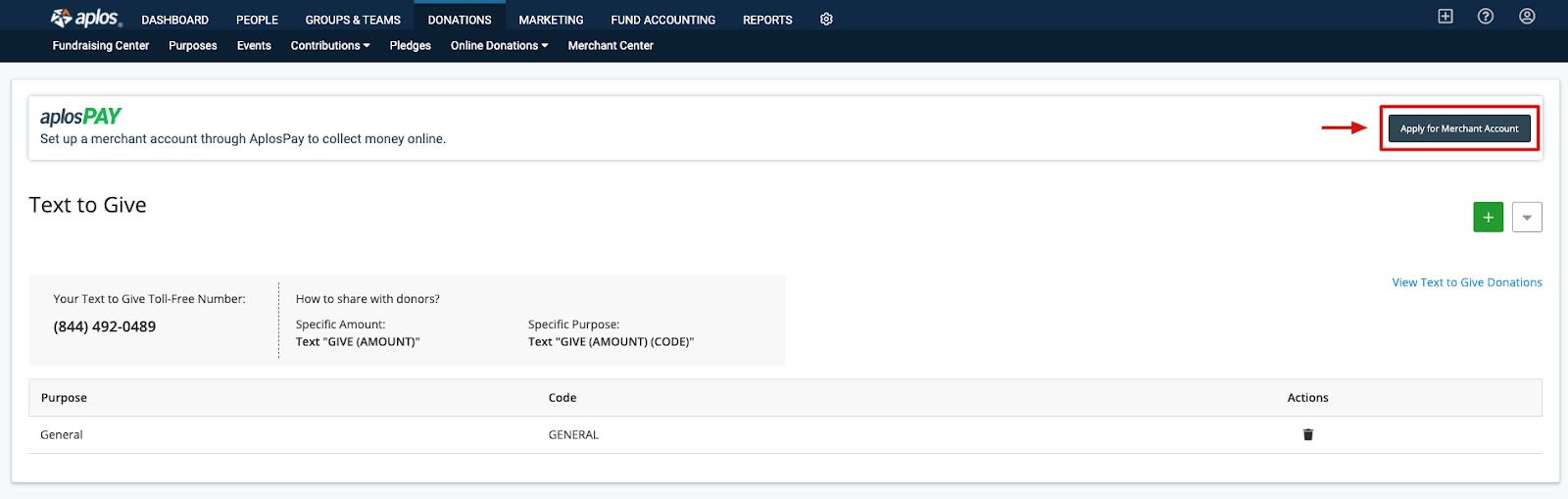Open the user account profile icon
The image size is (1568, 499).
[1527, 16]
